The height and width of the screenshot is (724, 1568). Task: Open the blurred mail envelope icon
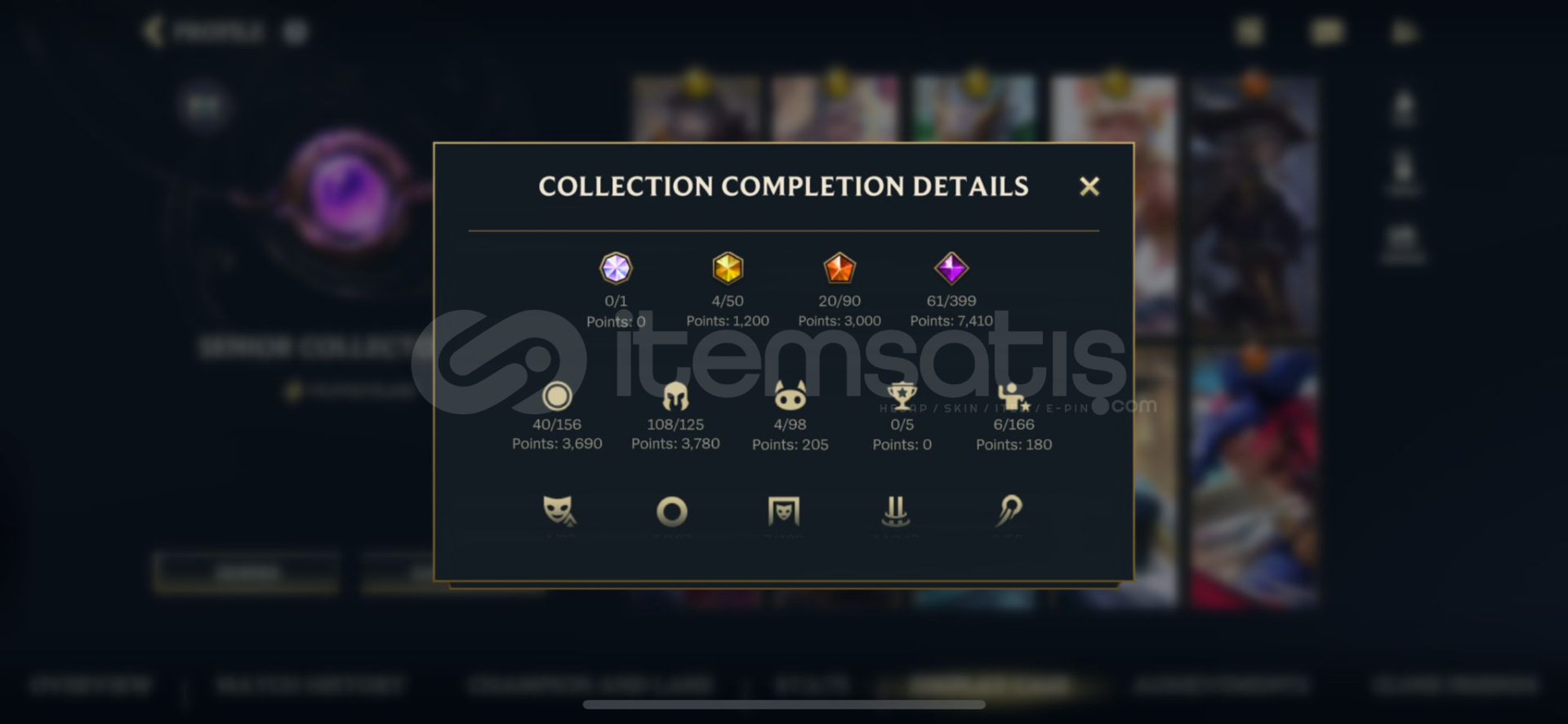1326,32
